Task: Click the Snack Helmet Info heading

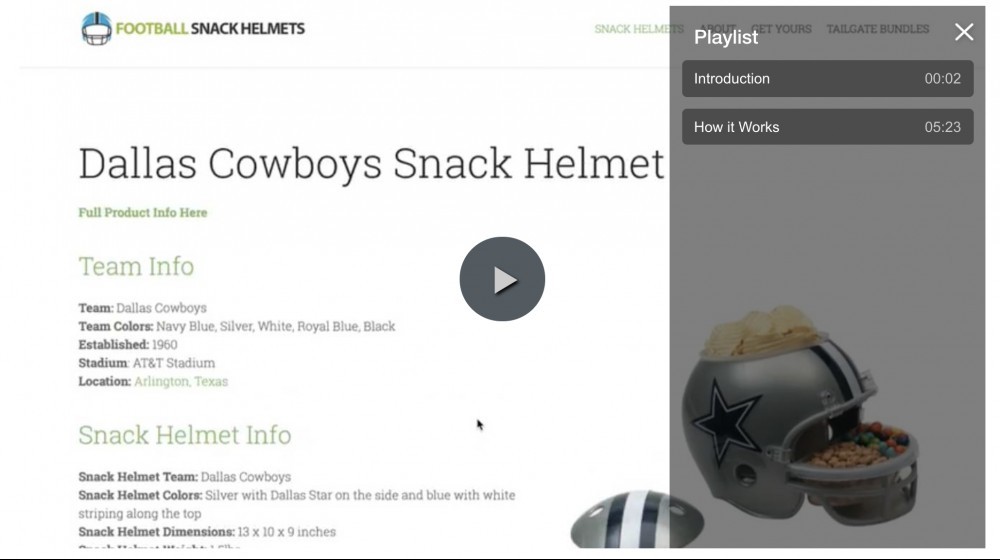Action: (x=184, y=435)
